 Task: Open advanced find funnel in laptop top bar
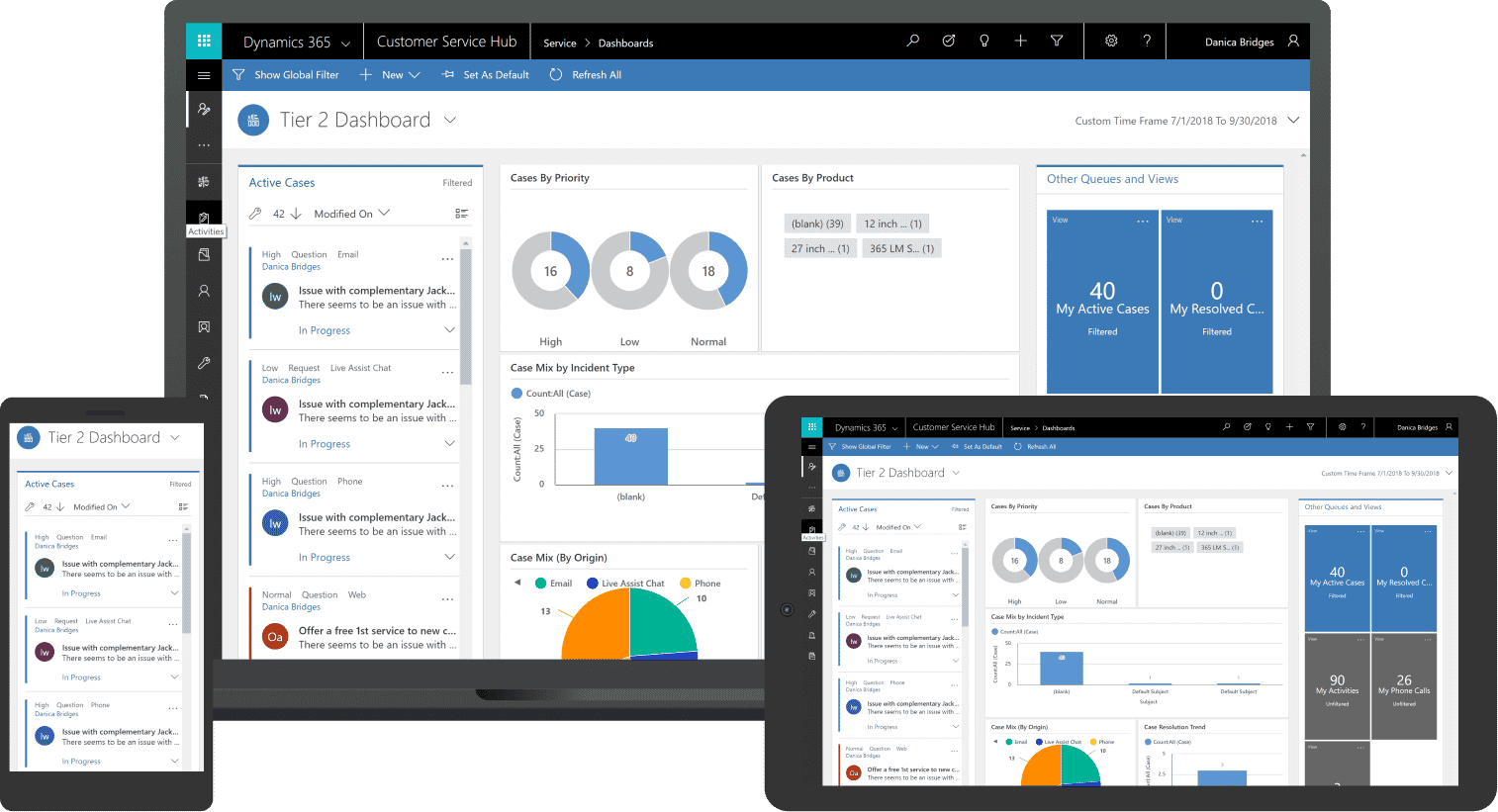(1057, 41)
